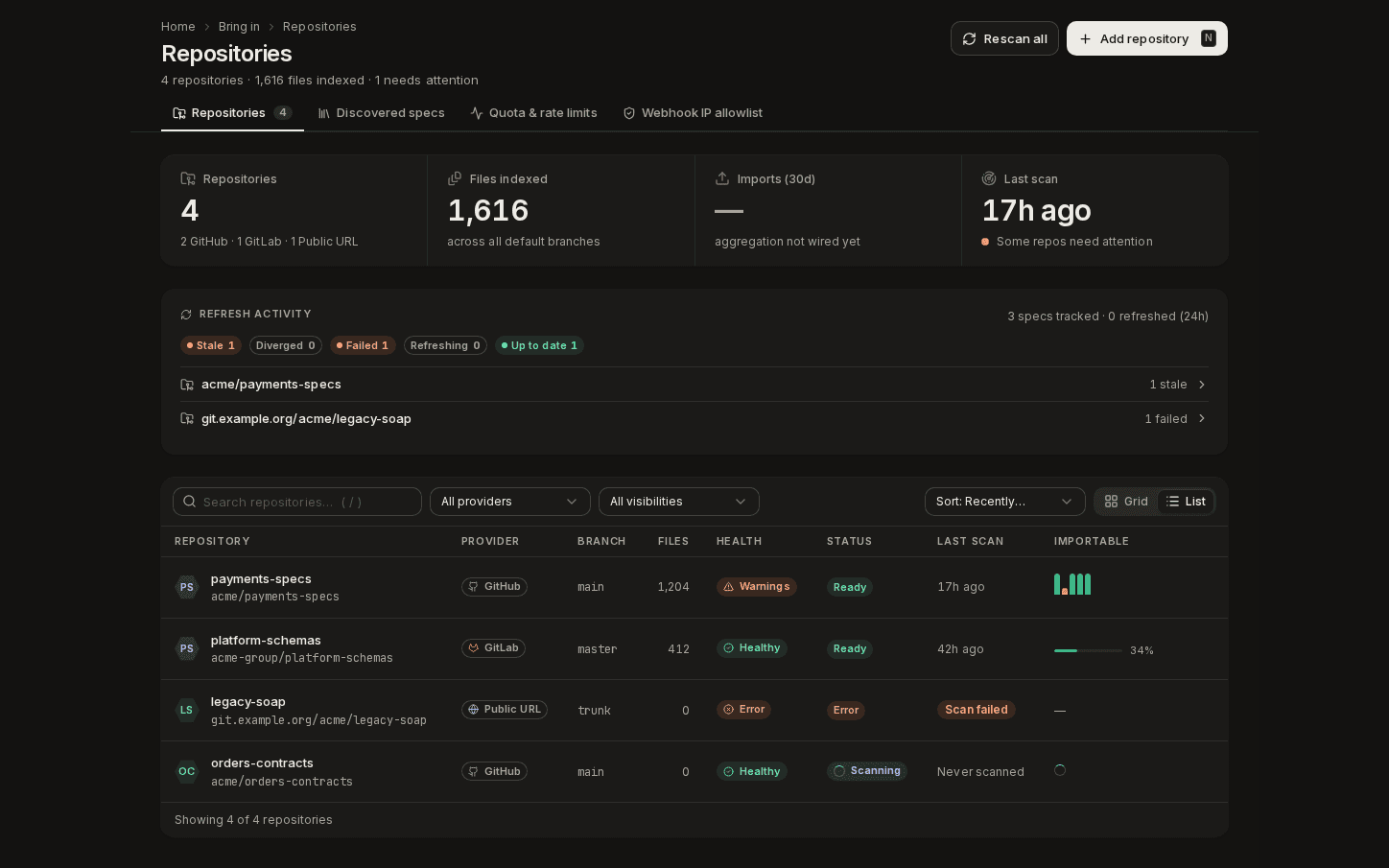Click the Scan failed label
Viewport: 1389px width, 868px height.
point(977,710)
